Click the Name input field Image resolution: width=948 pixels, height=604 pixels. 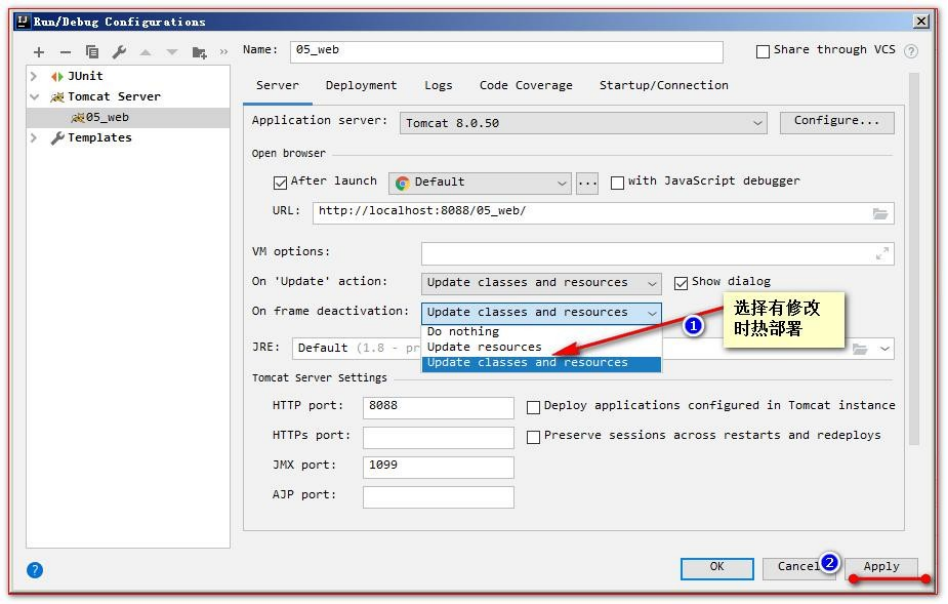tap(507, 51)
